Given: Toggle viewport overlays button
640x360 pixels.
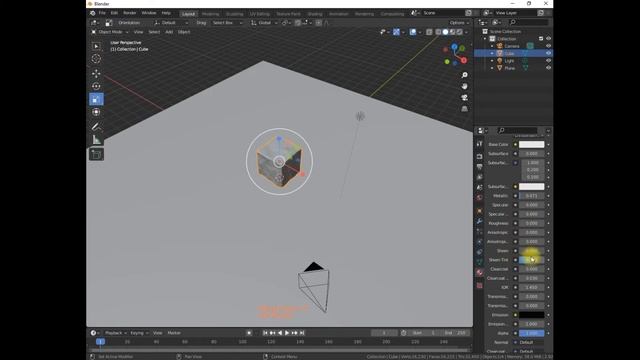Looking at the screenshot, I should pyautogui.click(x=413, y=32).
